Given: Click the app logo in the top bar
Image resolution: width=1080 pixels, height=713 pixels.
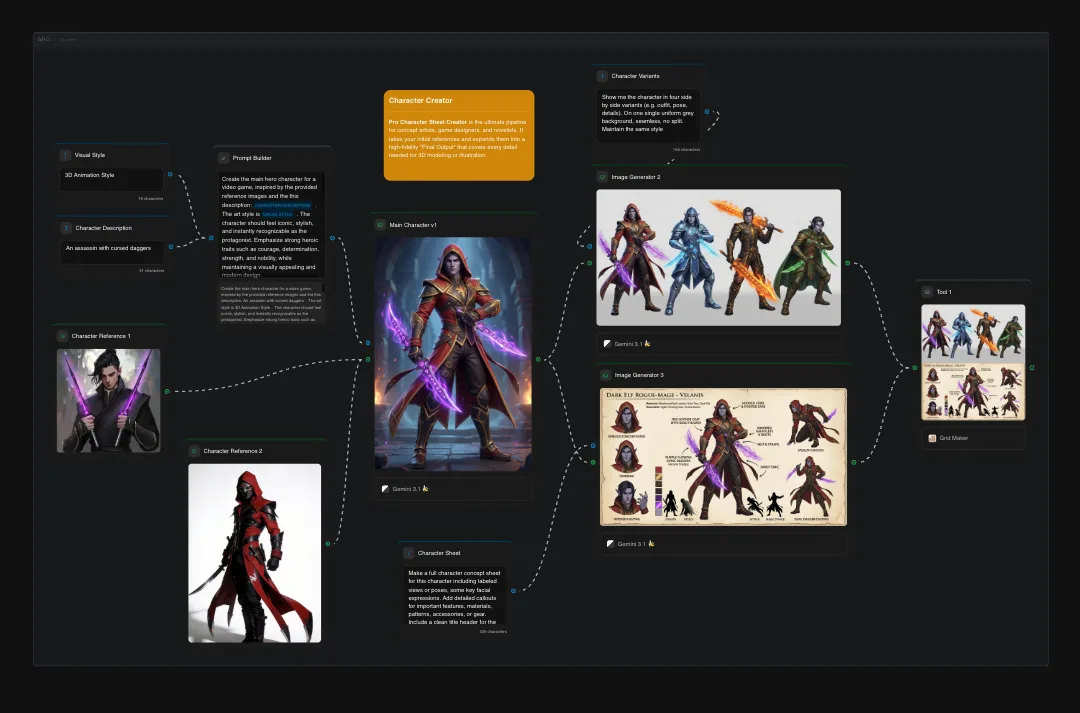Looking at the screenshot, I should click(44, 39).
